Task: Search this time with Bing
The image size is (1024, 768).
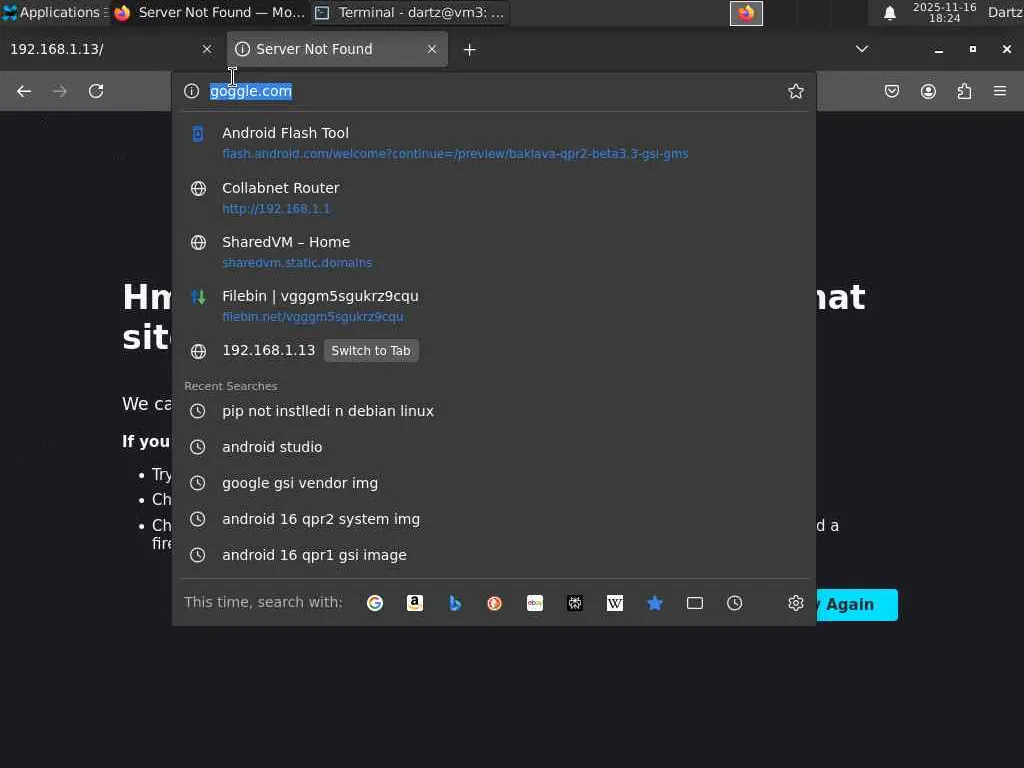Action: (x=455, y=603)
